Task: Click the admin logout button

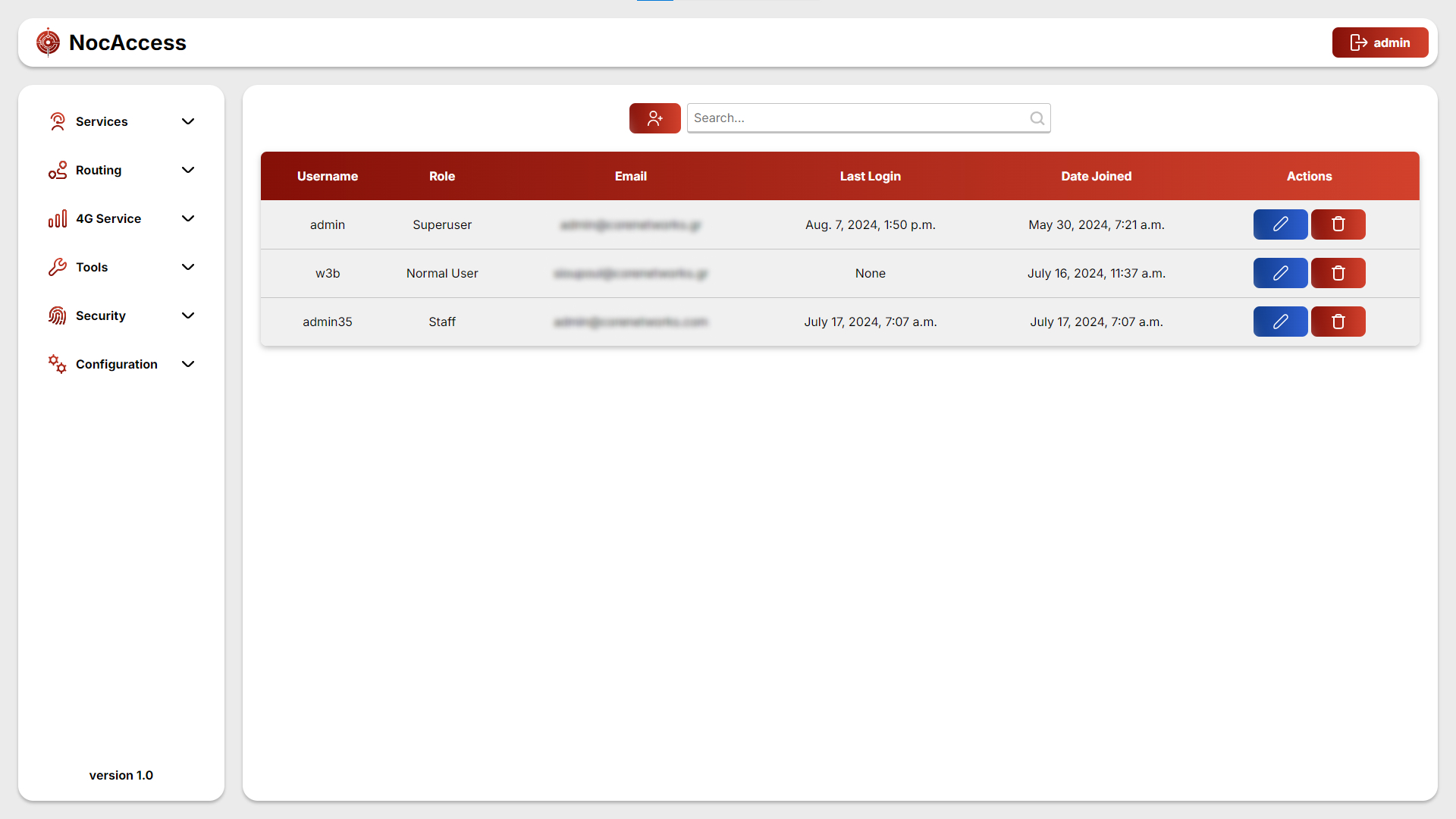Action: click(1379, 42)
